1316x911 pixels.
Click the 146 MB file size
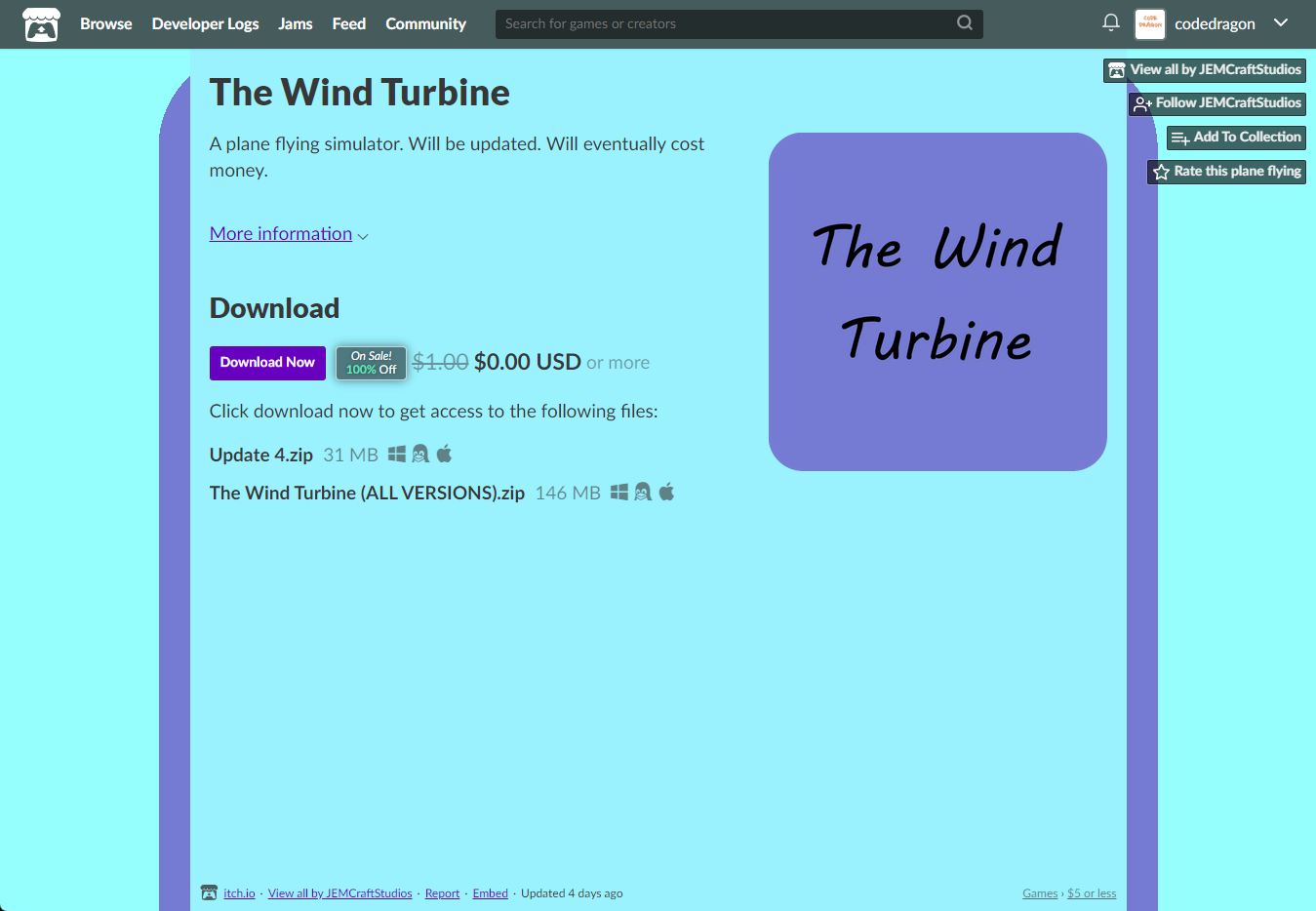[x=568, y=494]
